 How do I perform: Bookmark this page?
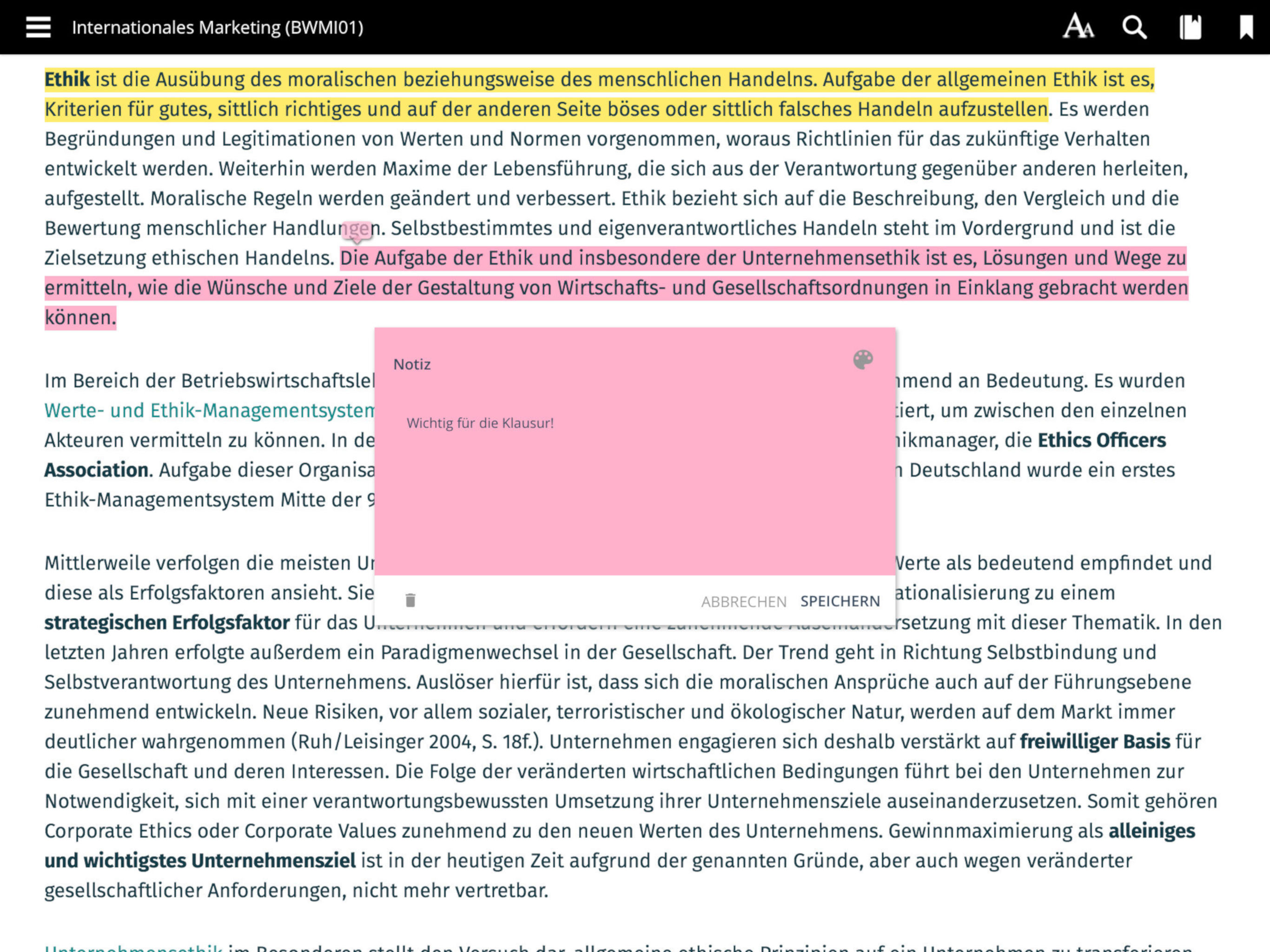coord(1245,27)
